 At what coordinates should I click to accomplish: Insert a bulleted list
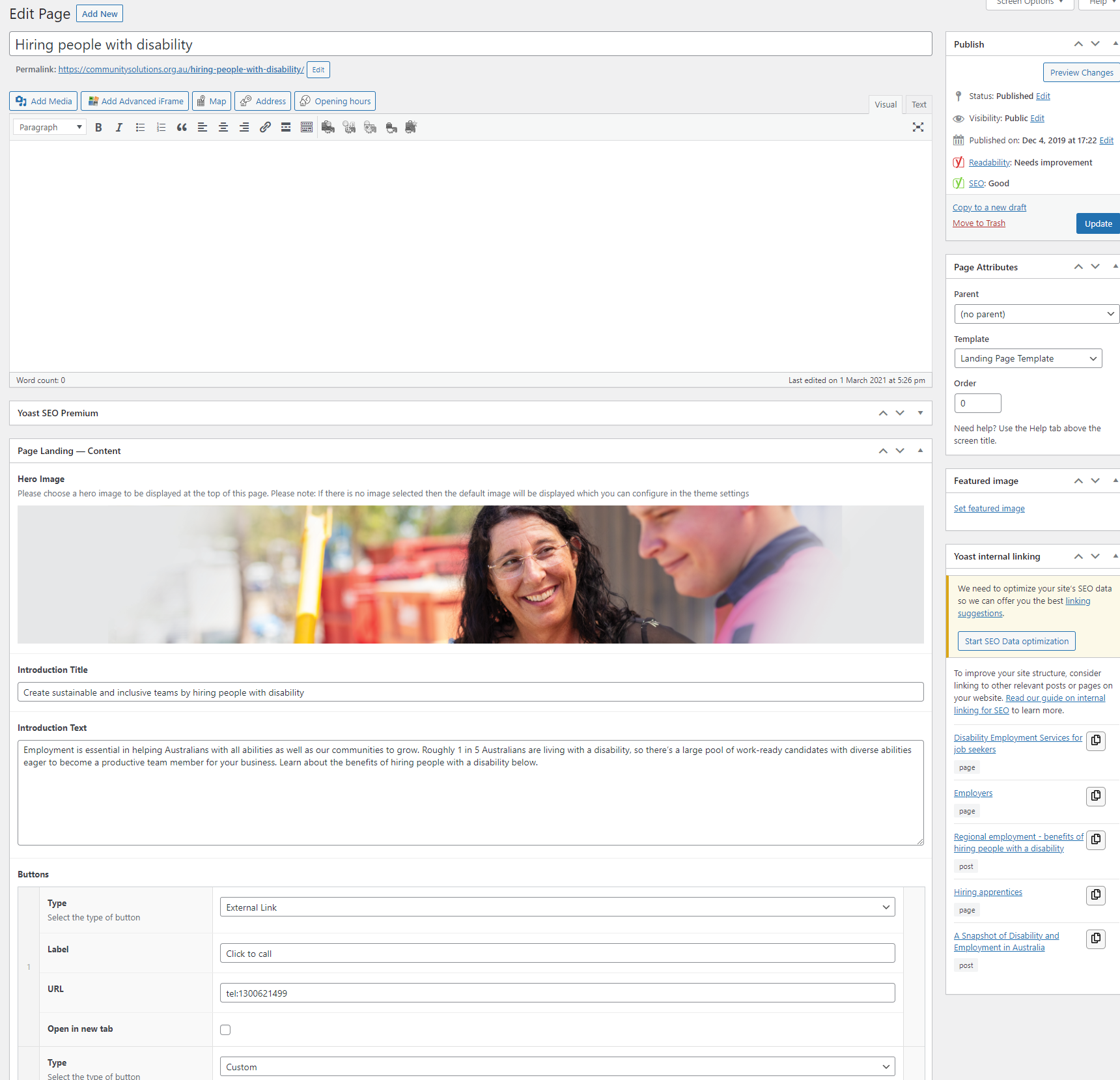point(140,127)
